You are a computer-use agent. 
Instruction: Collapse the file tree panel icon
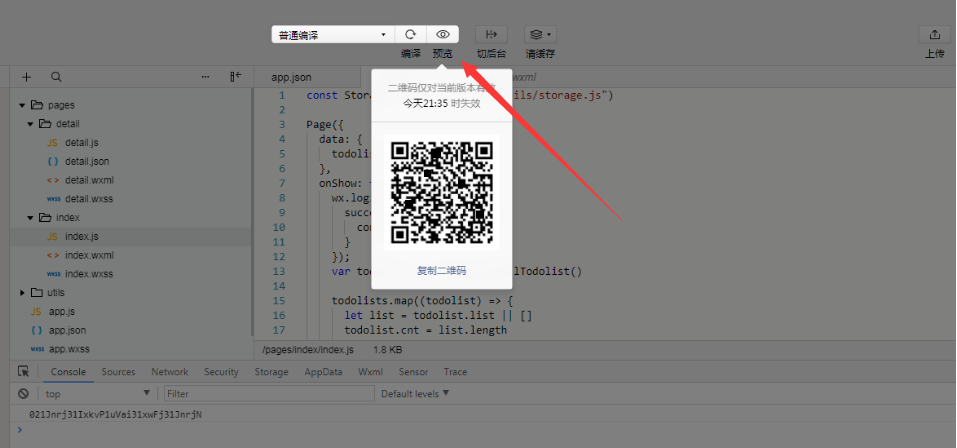[x=236, y=77]
